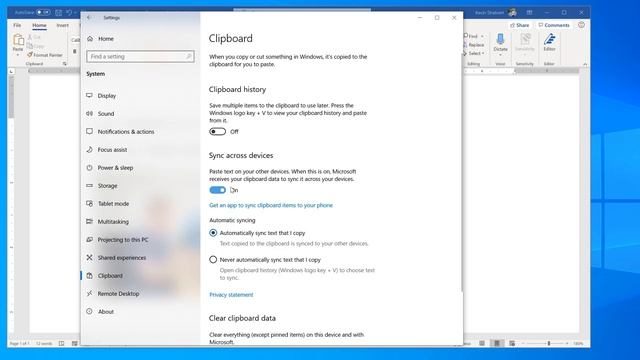The height and width of the screenshot is (360, 640).
Task: Open Clipboard pane launcher in Word ribbon
Action: coord(64,64)
